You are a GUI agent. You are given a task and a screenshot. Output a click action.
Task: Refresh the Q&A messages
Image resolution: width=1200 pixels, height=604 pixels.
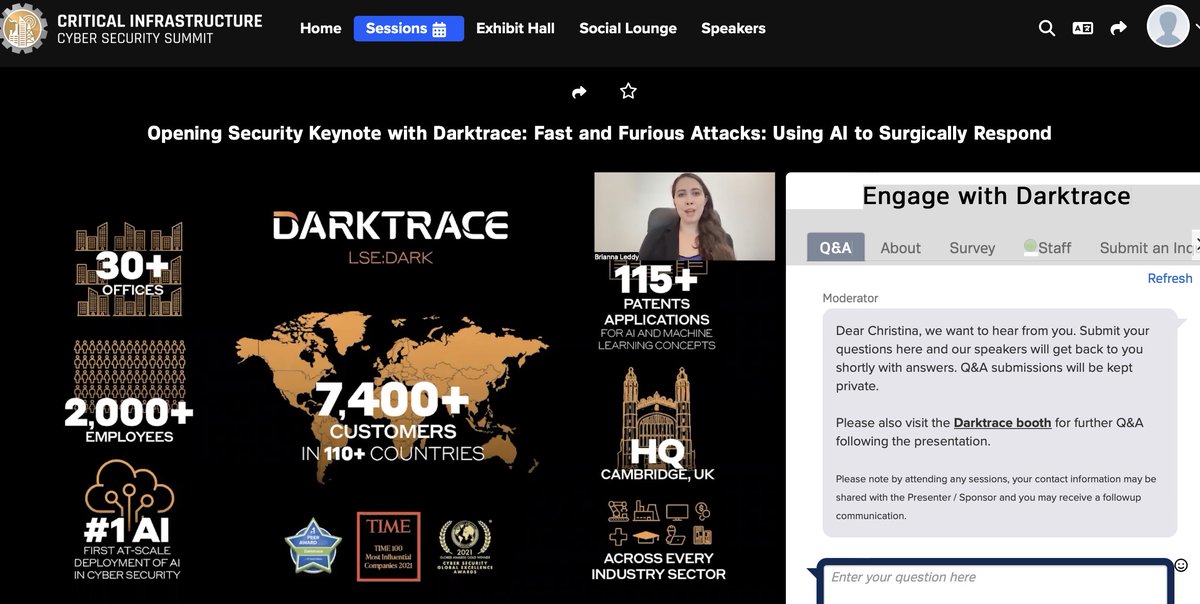pyautogui.click(x=1170, y=278)
